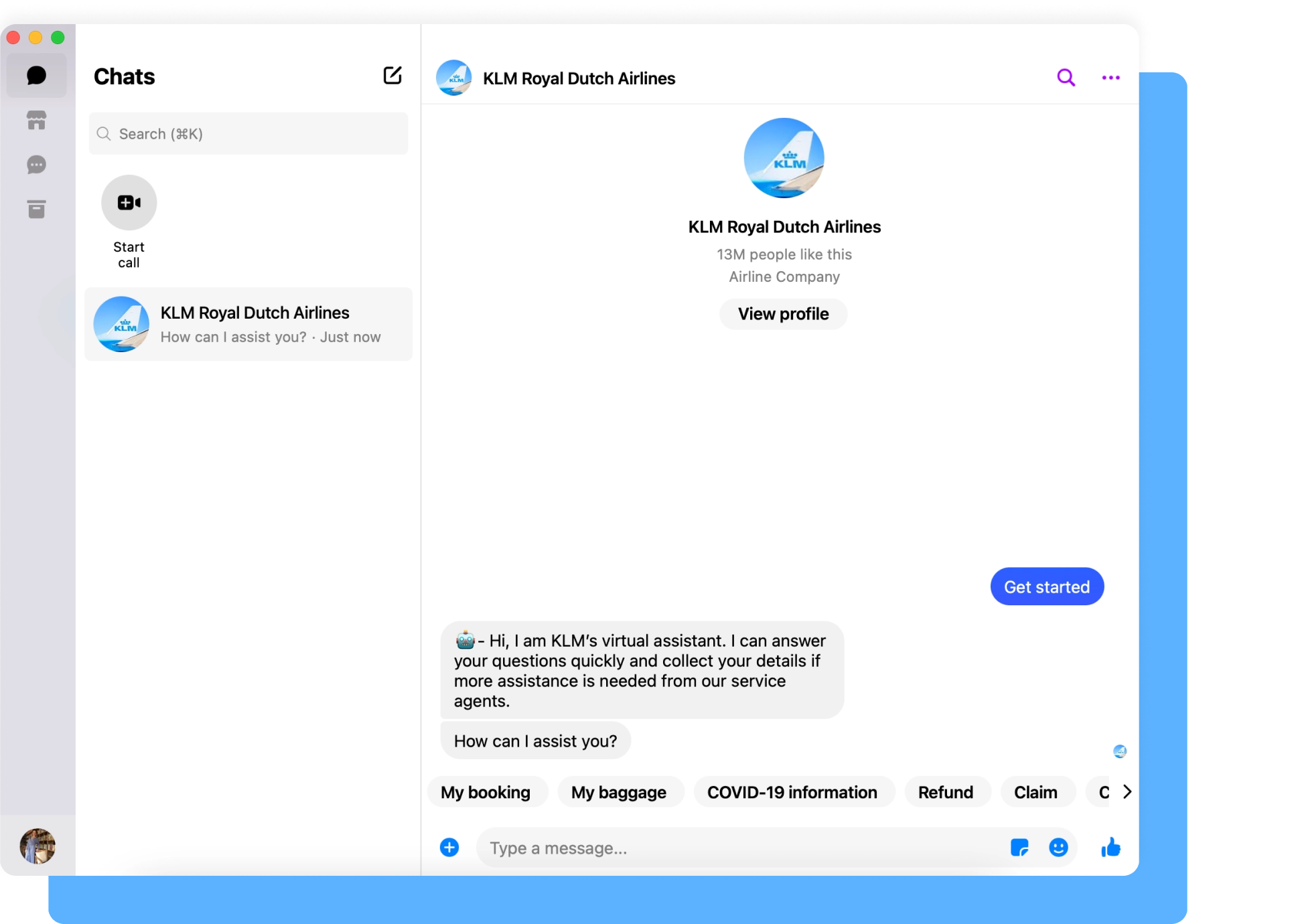This screenshot has width=1294, height=924.
Task: Click the green fullscreen window button
Action: click(x=58, y=37)
